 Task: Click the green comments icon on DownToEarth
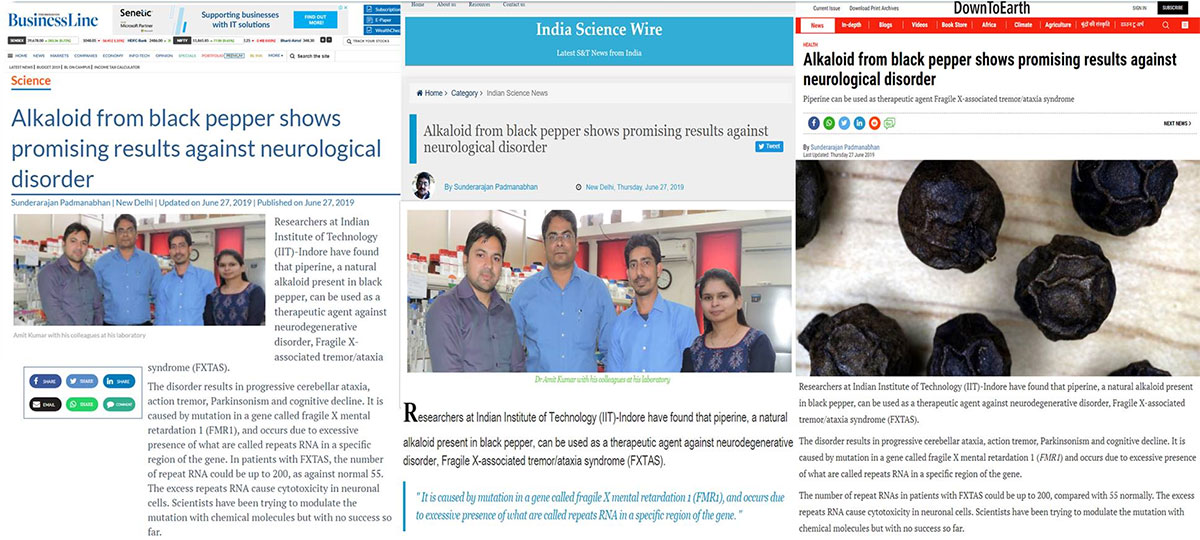(890, 123)
